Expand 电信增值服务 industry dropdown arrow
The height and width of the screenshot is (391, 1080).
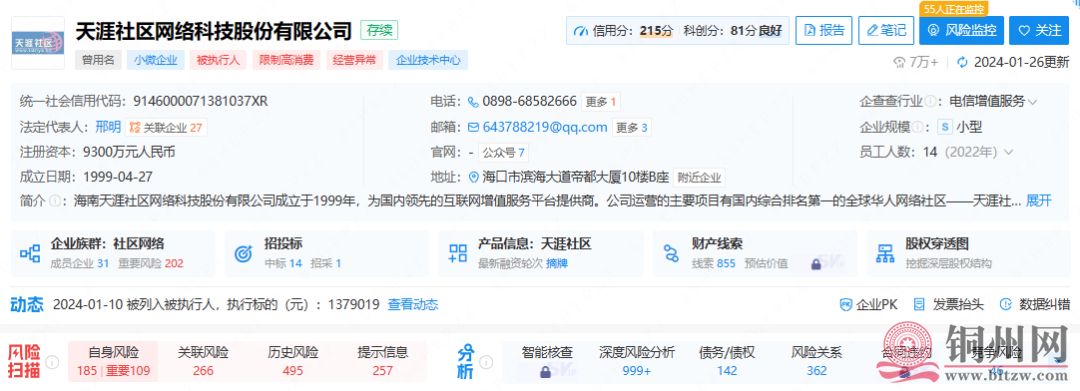point(1032,102)
